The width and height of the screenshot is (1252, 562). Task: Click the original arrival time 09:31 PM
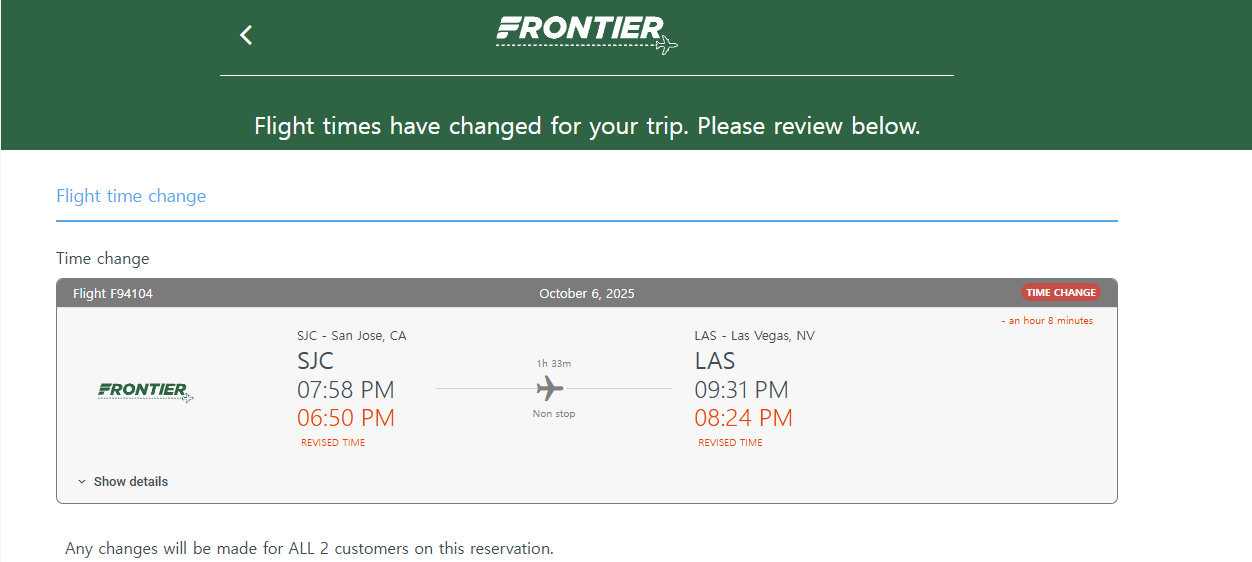point(742,390)
